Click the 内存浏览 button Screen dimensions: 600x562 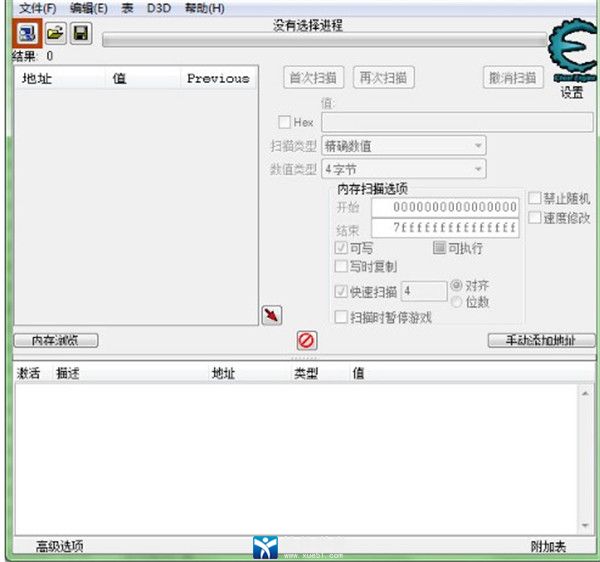[x=56, y=340]
